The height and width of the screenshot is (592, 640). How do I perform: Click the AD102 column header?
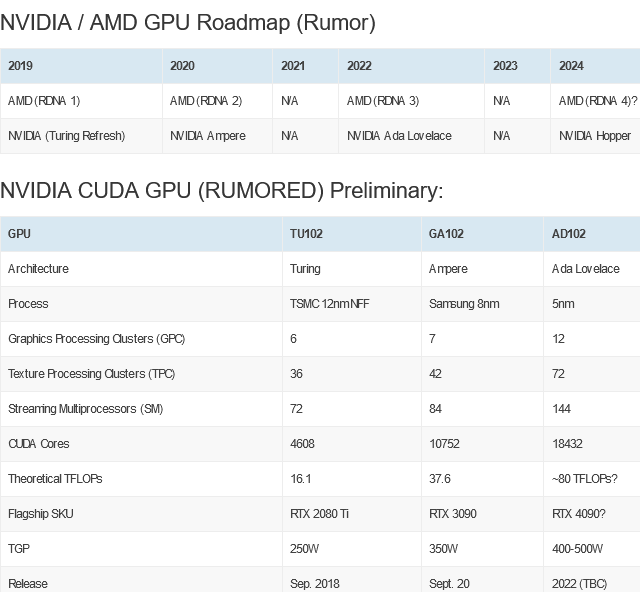[x=569, y=234]
